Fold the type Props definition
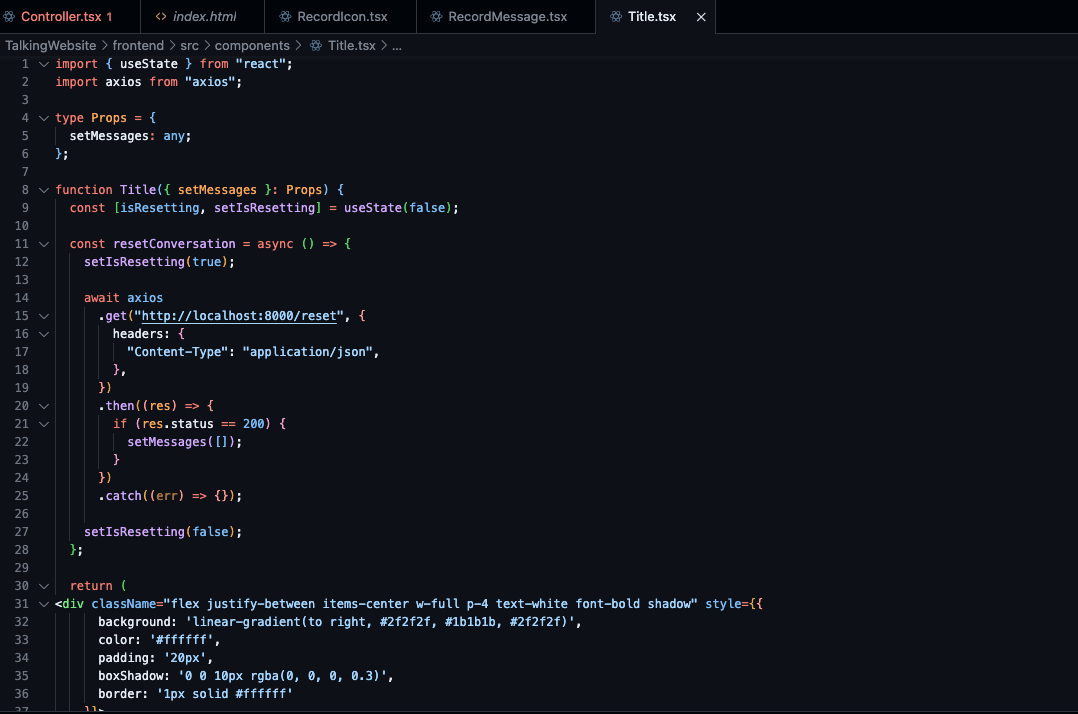Image resolution: width=1078 pixels, height=714 pixels. [x=43, y=118]
